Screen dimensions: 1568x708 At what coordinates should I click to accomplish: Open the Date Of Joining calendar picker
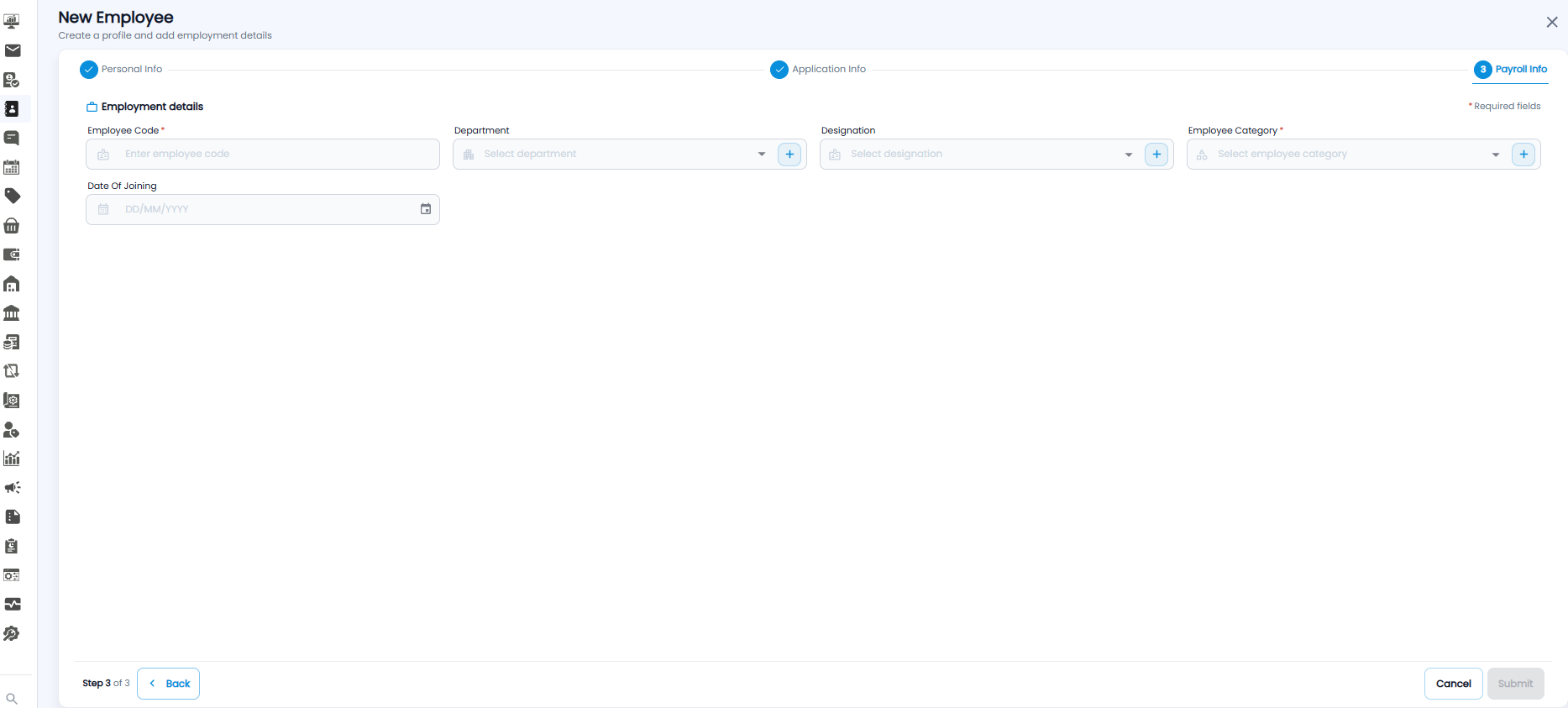(426, 209)
